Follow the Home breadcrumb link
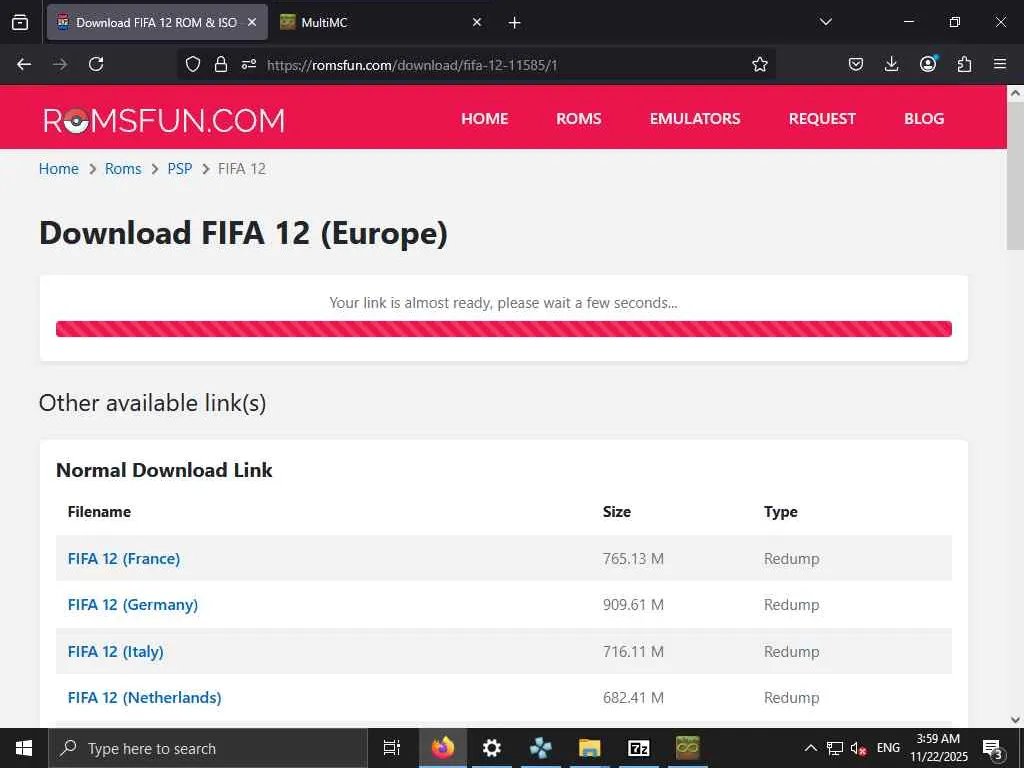Screen dimensions: 1024x768 [x=59, y=168]
